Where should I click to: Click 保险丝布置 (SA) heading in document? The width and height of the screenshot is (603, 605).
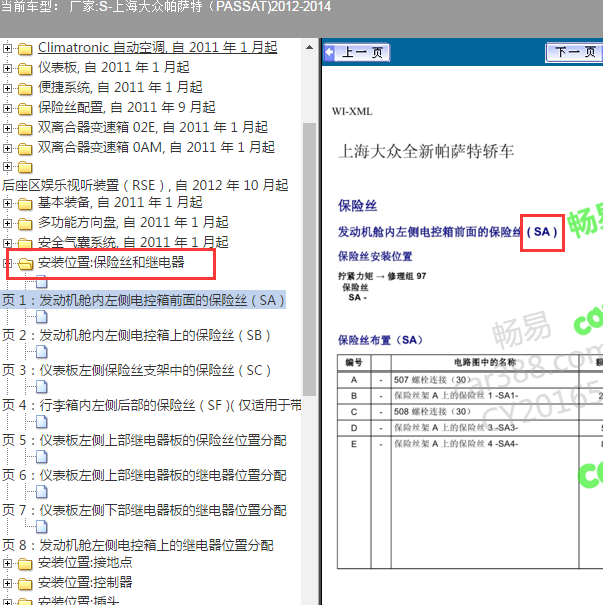pyautogui.click(x=380, y=340)
